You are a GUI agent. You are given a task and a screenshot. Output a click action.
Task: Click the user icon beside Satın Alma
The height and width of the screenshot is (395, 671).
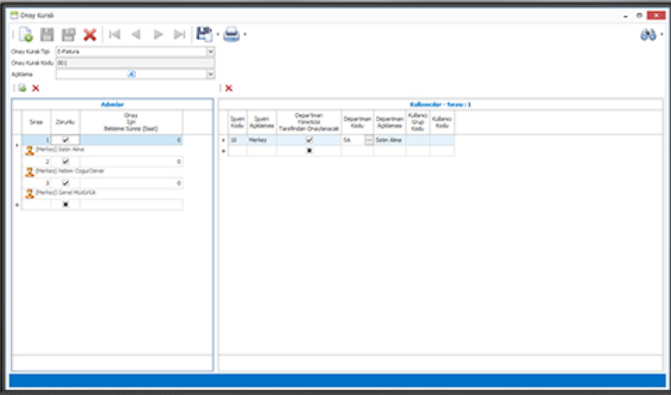[x=30, y=150]
